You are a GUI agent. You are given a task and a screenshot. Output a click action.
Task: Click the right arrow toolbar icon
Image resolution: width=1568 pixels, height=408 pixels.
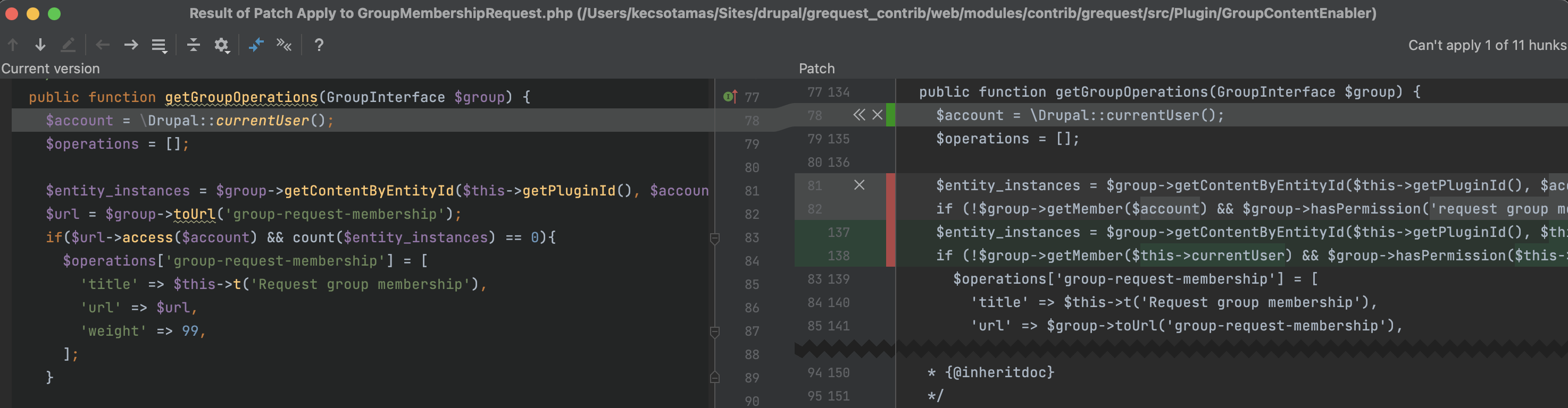click(131, 45)
